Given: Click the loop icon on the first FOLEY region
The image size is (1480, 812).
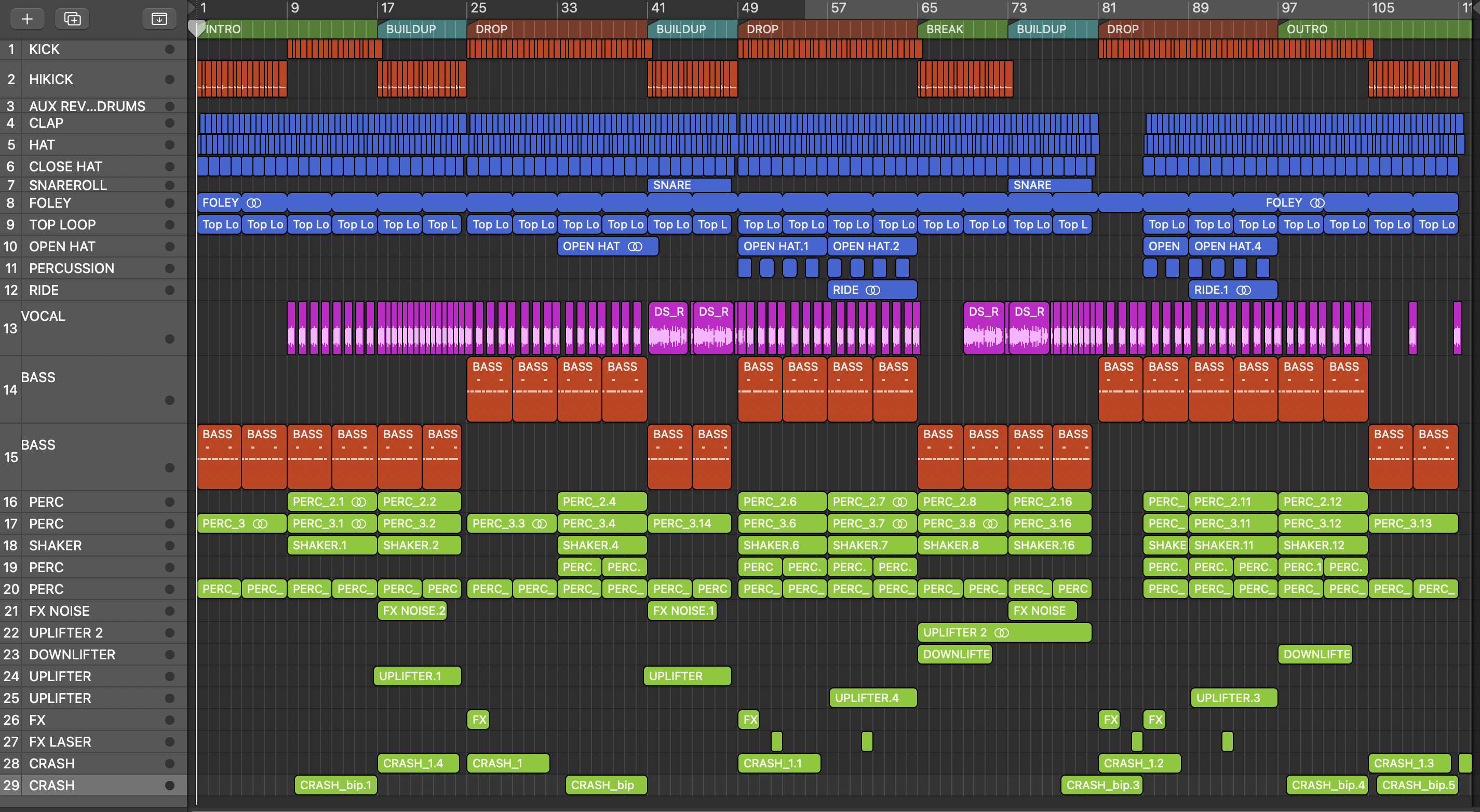Looking at the screenshot, I should click(x=254, y=202).
